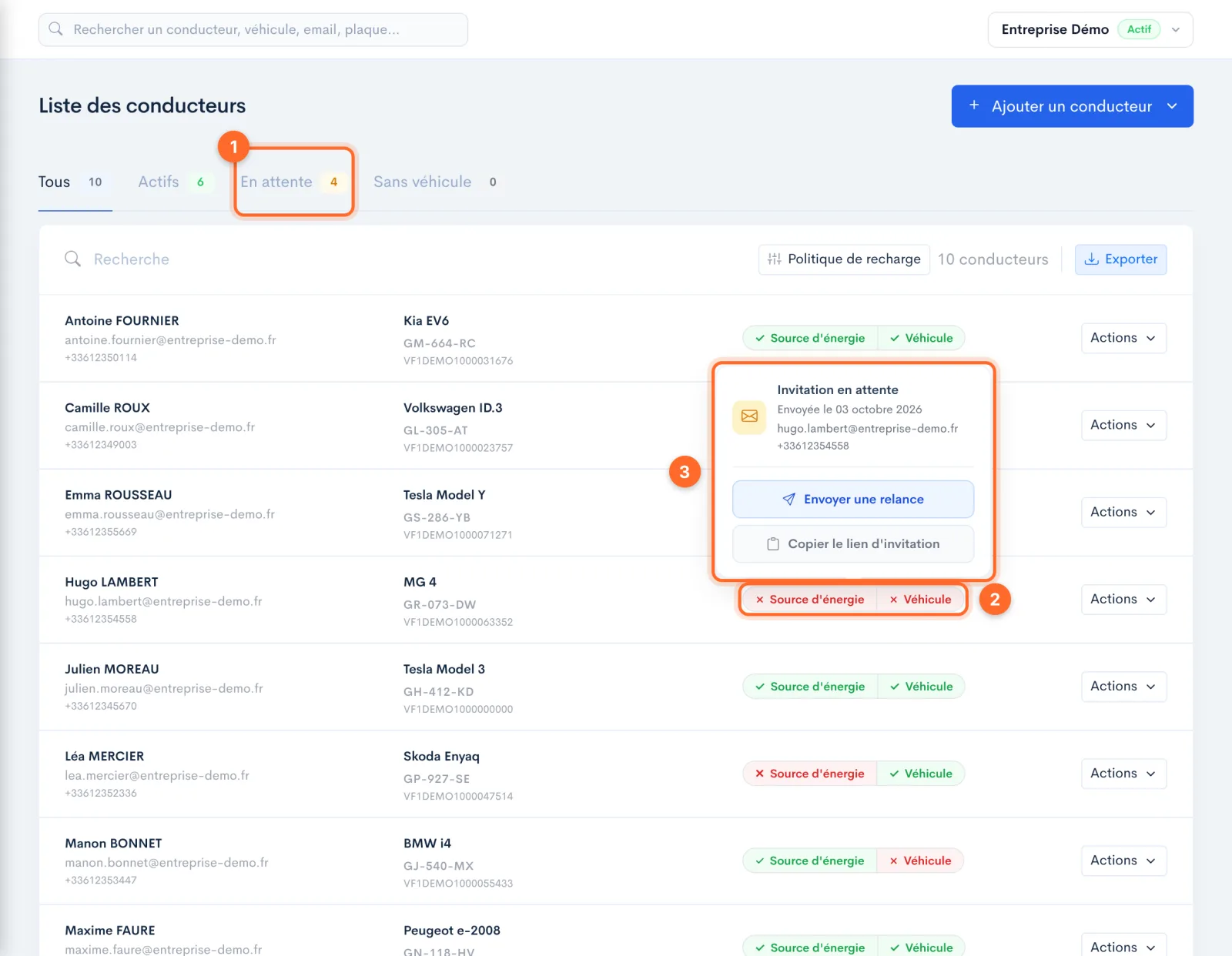Click Léa MERCIER's red Source d'énergie status
The height and width of the screenshot is (956, 1232).
pos(809,774)
